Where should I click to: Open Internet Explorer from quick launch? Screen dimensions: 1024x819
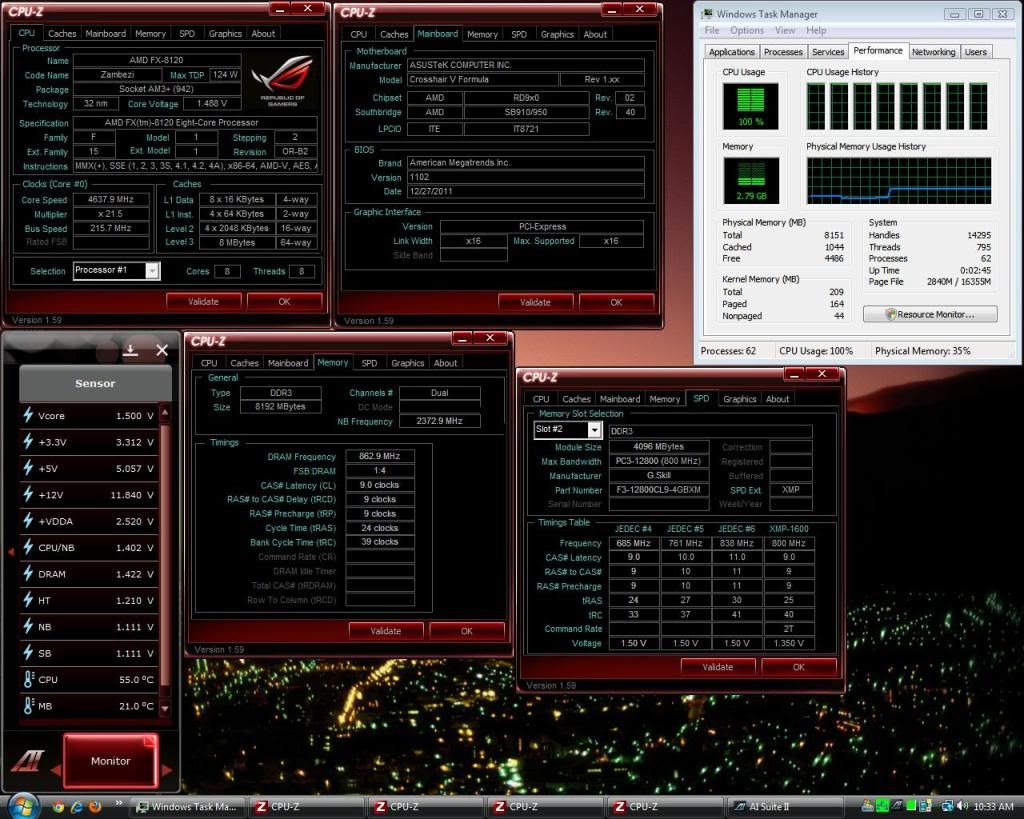pyautogui.click(x=76, y=806)
